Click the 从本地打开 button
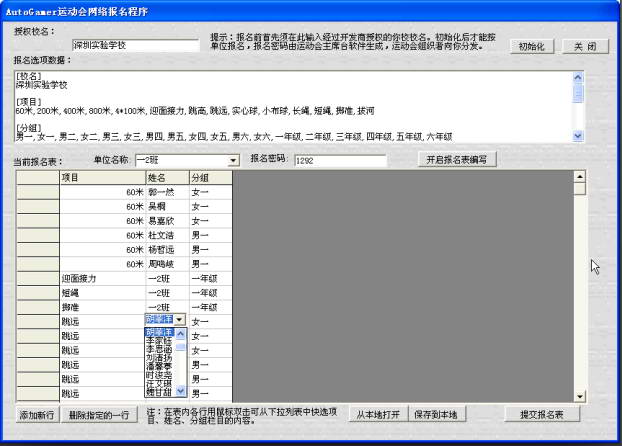622x446 pixels. coord(378,415)
